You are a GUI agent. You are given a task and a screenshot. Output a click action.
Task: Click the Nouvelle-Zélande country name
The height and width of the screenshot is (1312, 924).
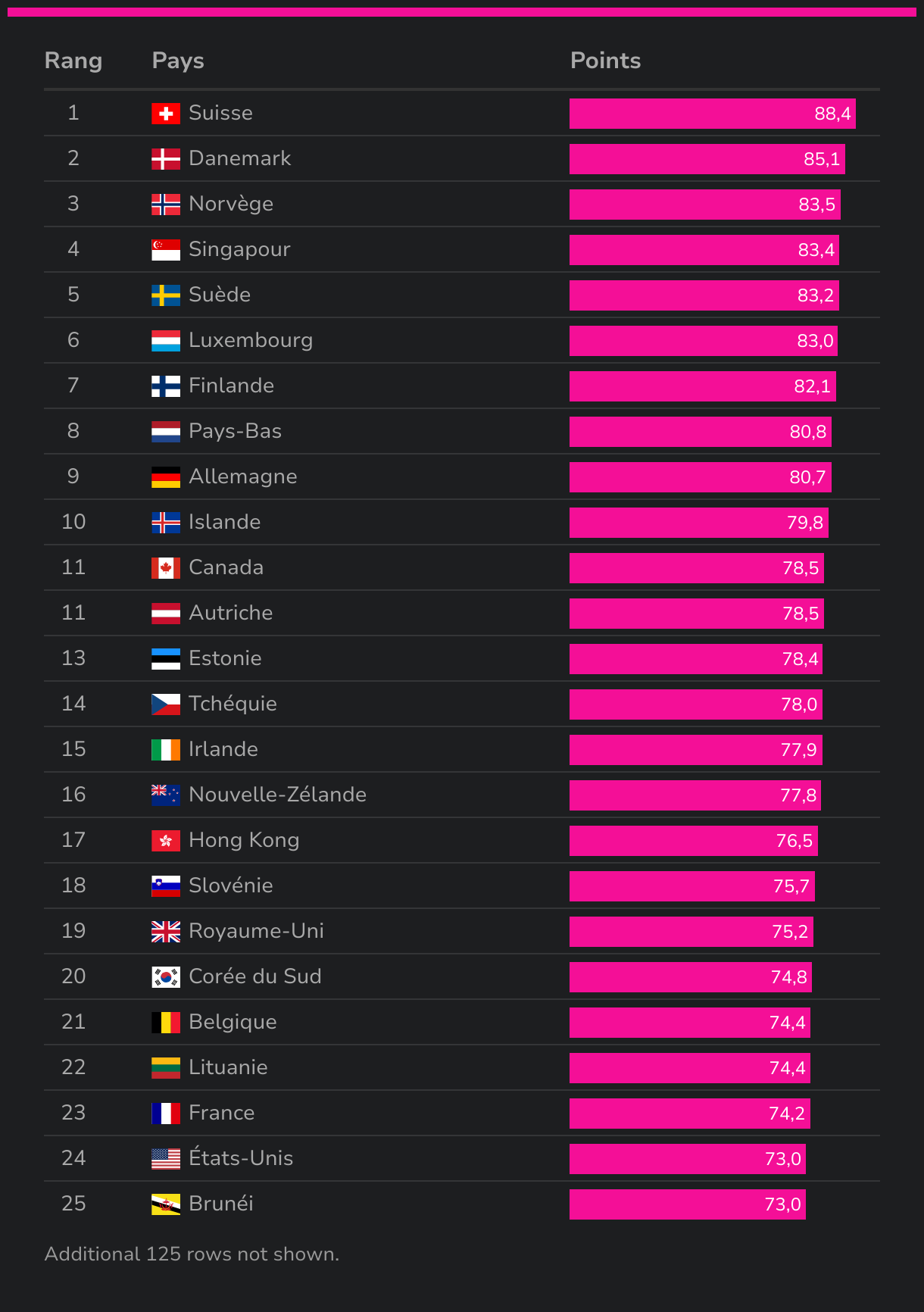click(x=277, y=795)
